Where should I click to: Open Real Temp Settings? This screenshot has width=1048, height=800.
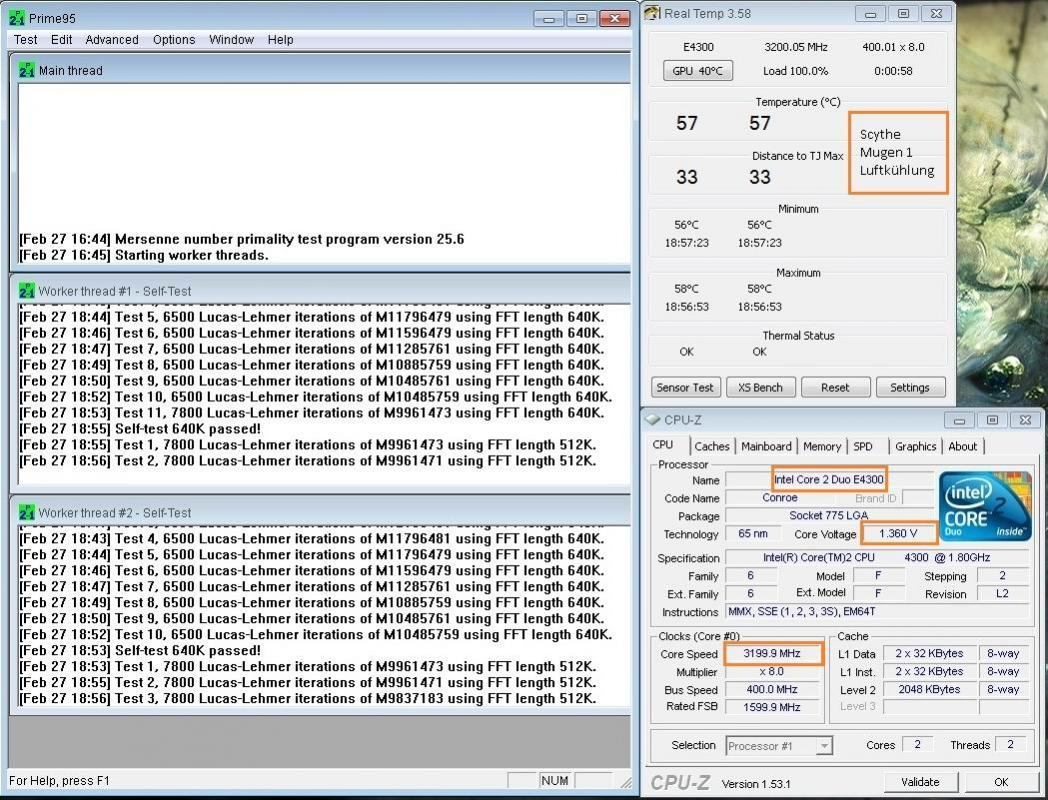coord(910,388)
